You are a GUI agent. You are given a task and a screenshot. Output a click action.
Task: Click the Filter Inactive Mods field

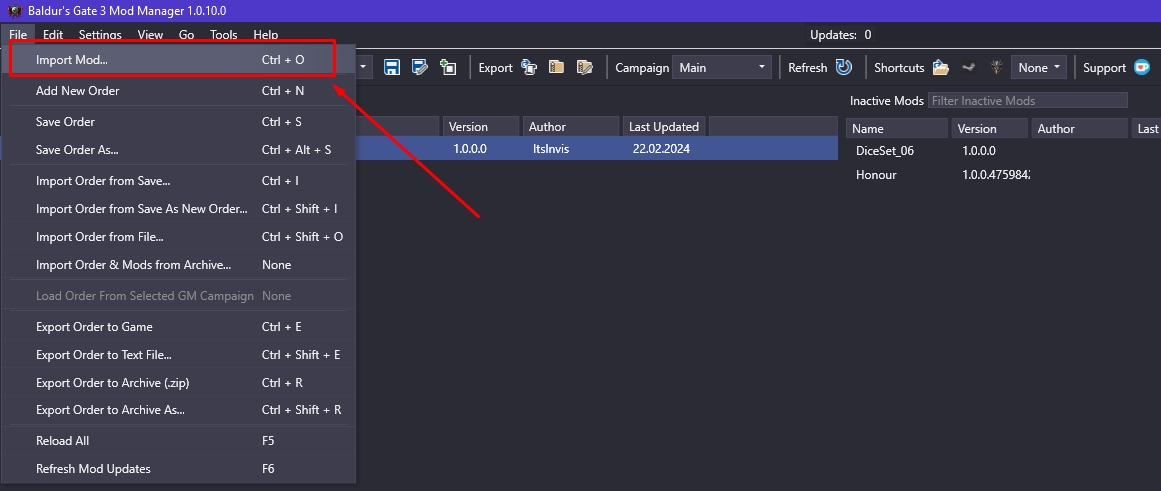[1028, 101]
